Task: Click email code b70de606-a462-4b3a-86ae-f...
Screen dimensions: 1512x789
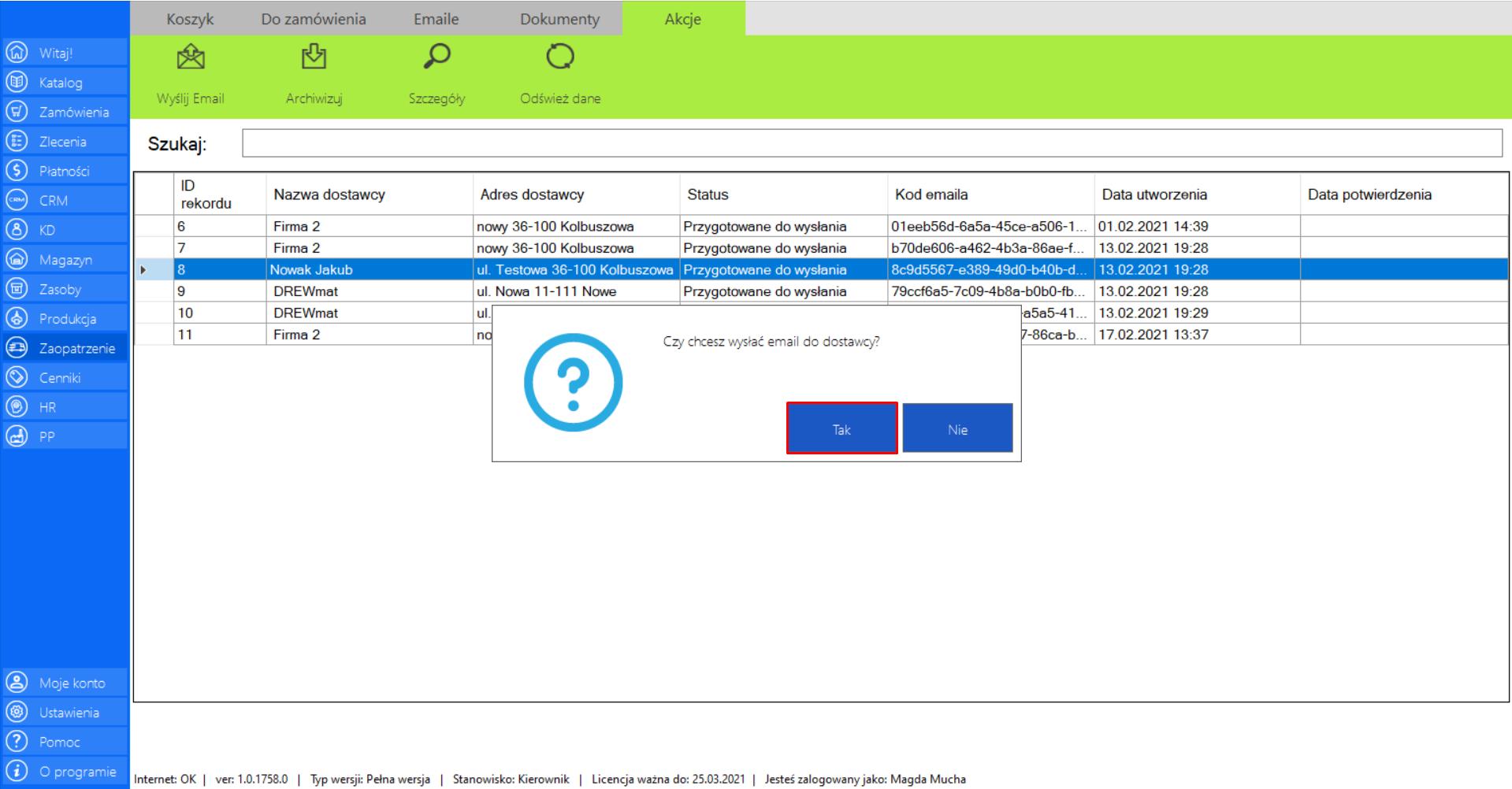Action: pyautogui.click(x=990, y=248)
